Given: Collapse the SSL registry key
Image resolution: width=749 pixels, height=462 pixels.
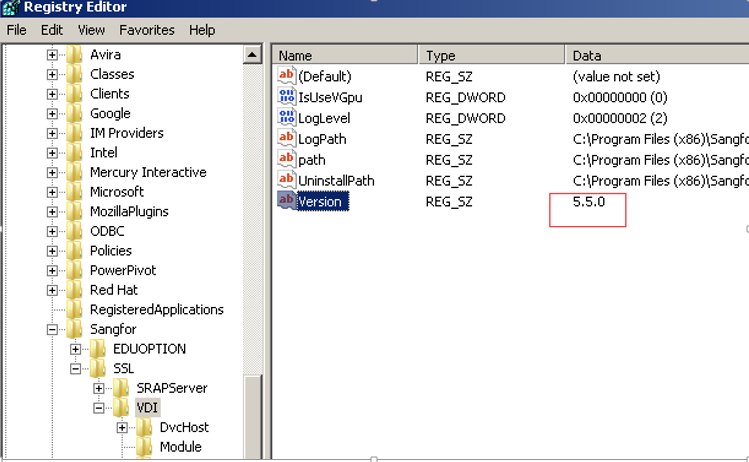Looking at the screenshot, I should (75, 369).
